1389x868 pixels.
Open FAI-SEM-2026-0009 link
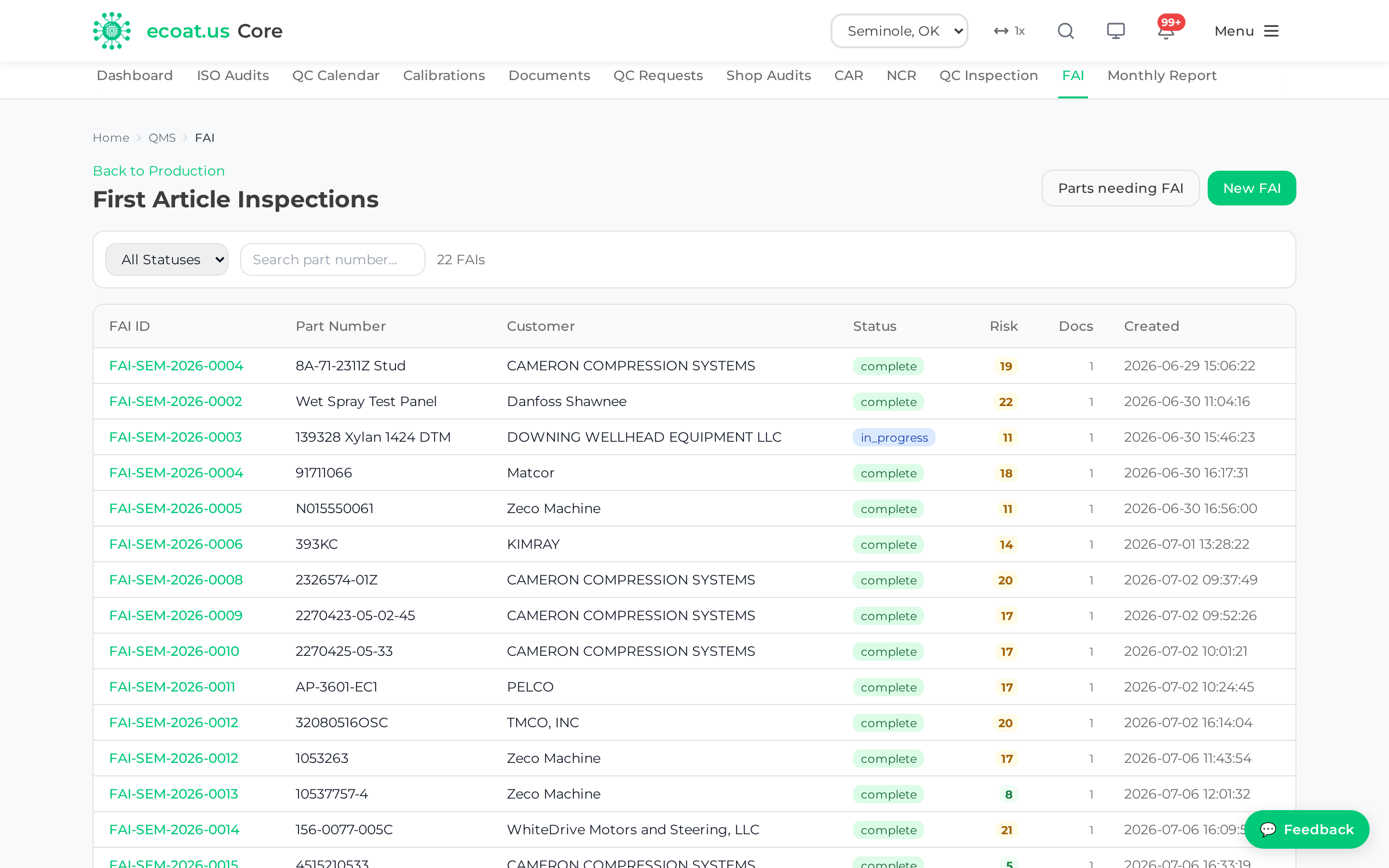(176, 615)
